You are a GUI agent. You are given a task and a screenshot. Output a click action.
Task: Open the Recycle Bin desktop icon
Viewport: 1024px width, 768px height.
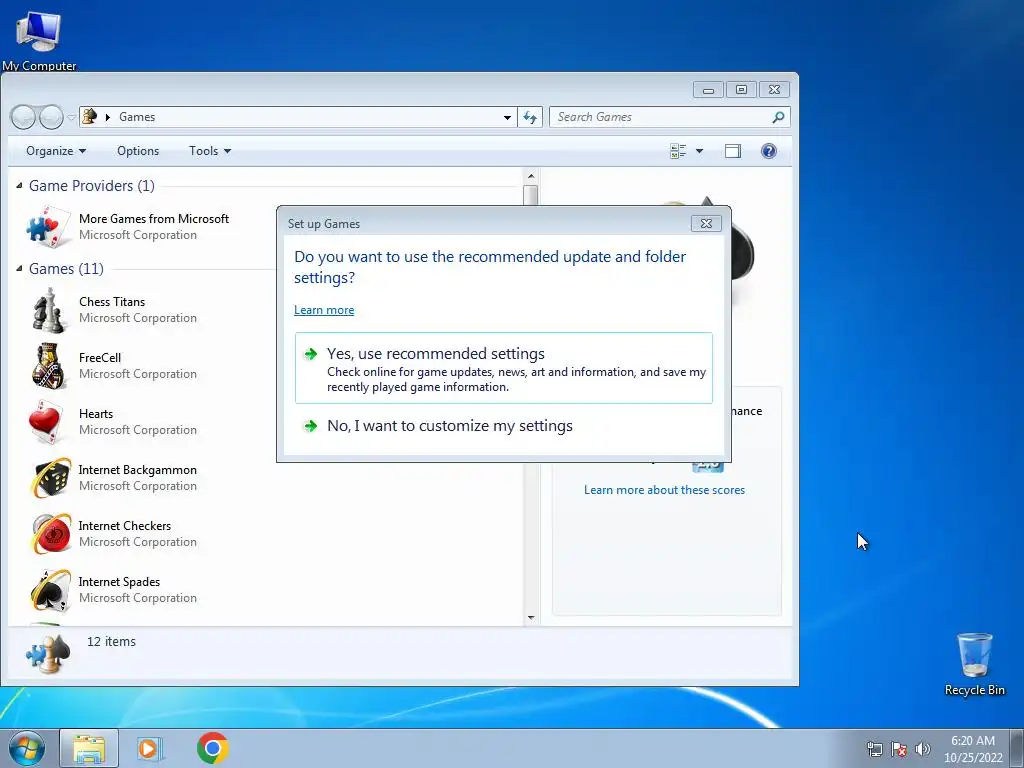tap(974, 664)
